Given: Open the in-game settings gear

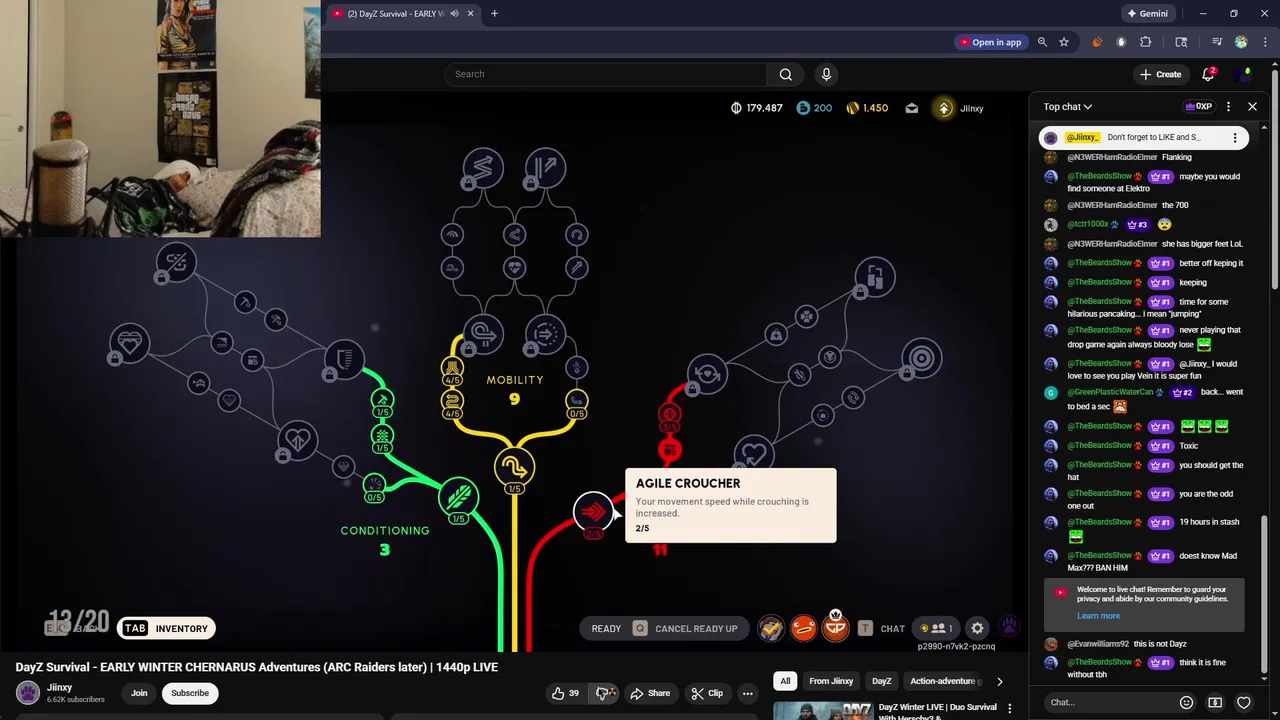Looking at the screenshot, I should (977, 628).
